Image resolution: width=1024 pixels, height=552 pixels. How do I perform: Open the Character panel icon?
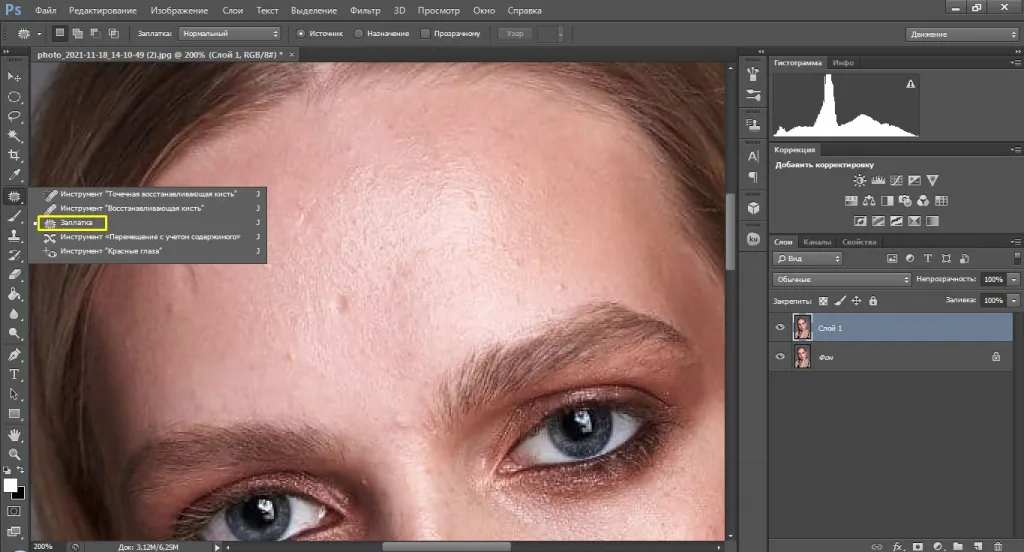(753, 156)
